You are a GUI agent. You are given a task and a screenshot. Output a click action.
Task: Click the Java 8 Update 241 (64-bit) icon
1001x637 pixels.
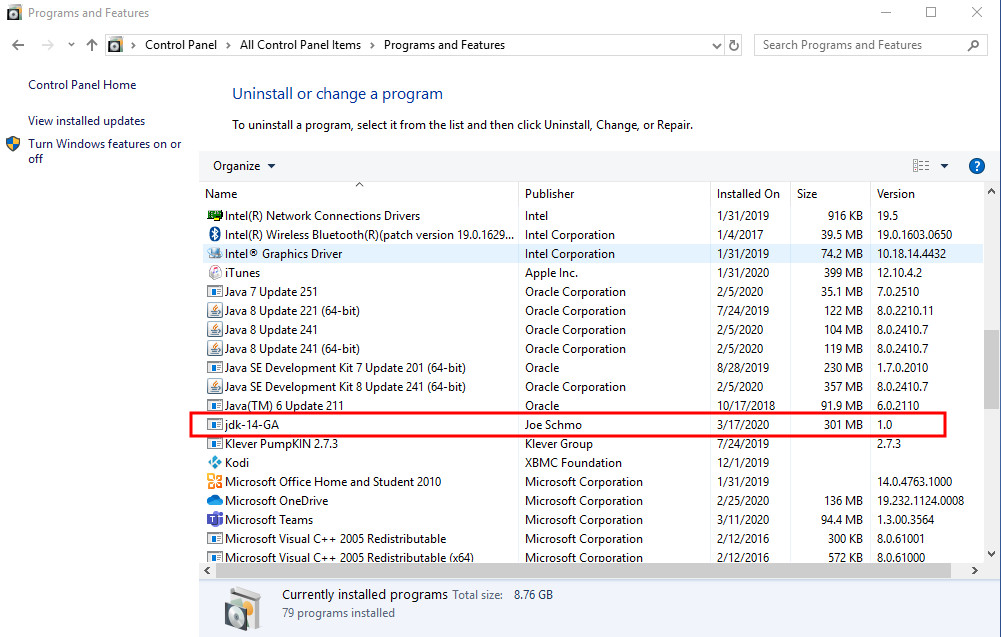[214, 348]
